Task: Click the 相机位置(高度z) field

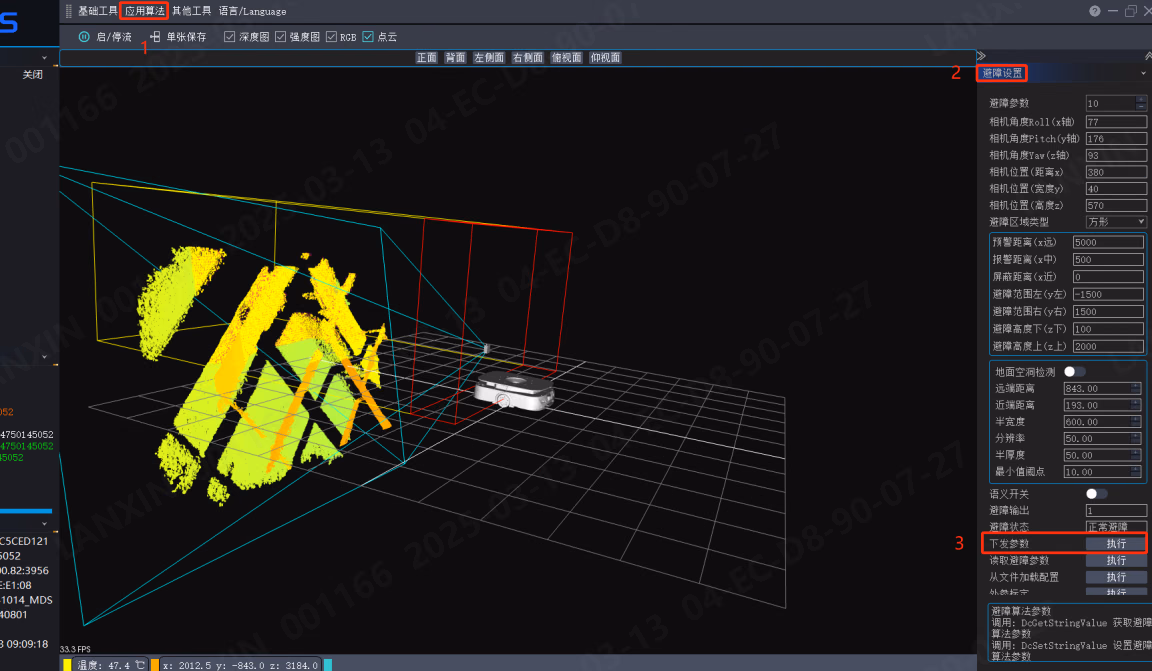Action: coord(1116,205)
